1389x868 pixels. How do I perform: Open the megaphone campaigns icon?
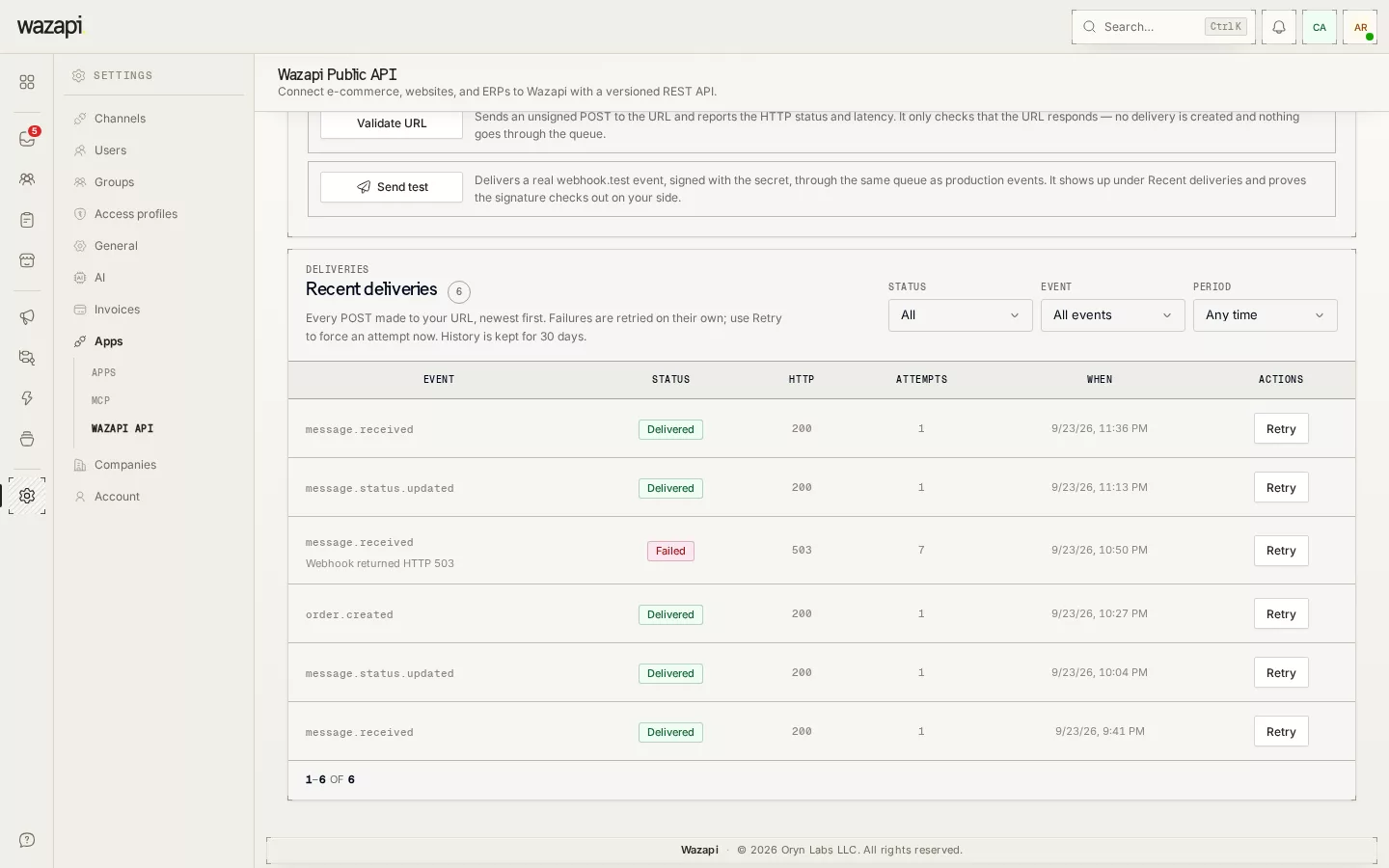(x=27, y=317)
